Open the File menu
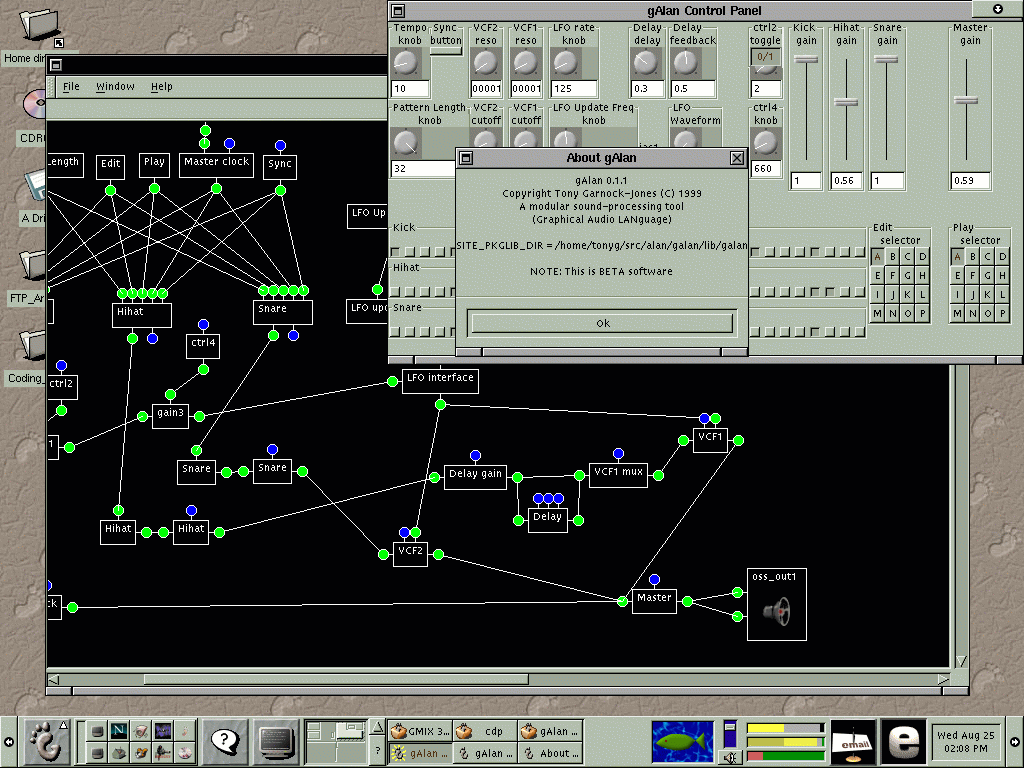This screenshot has width=1024, height=768. pyautogui.click(x=72, y=87)
